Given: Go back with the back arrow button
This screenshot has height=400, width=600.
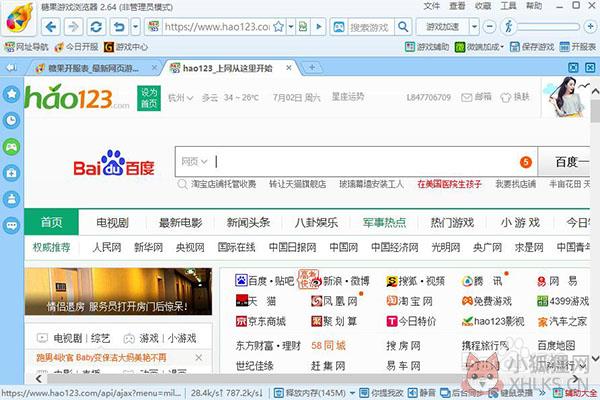Looking at the screenshot, I should (51, 27).
